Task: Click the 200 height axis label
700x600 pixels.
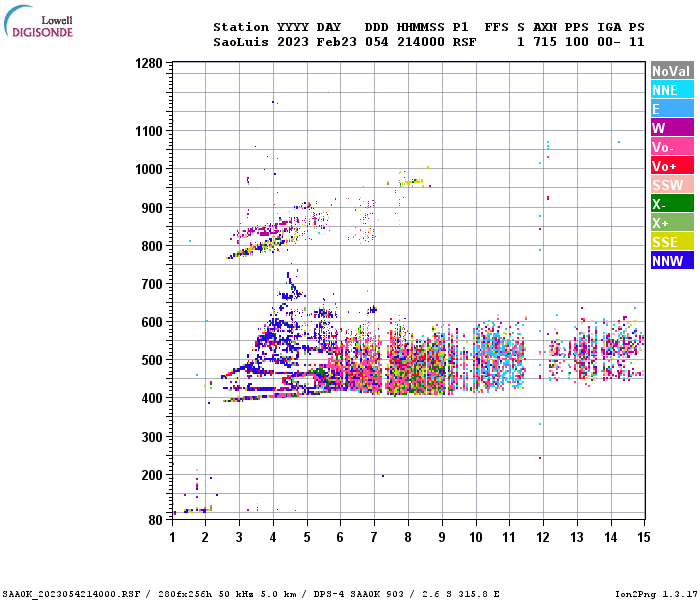Action: pos(152,475)
